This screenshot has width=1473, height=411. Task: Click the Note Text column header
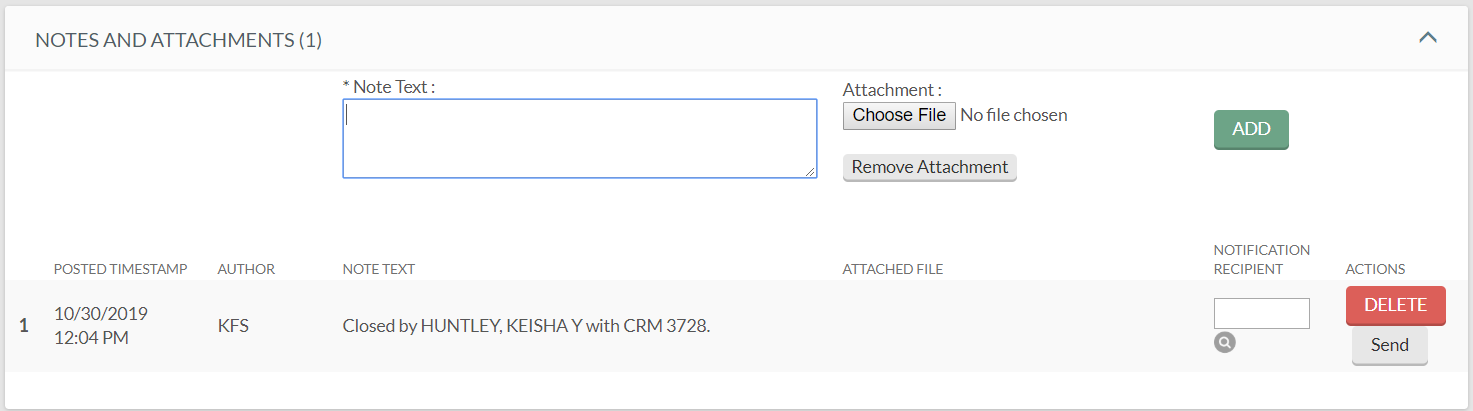click(378, 269)
